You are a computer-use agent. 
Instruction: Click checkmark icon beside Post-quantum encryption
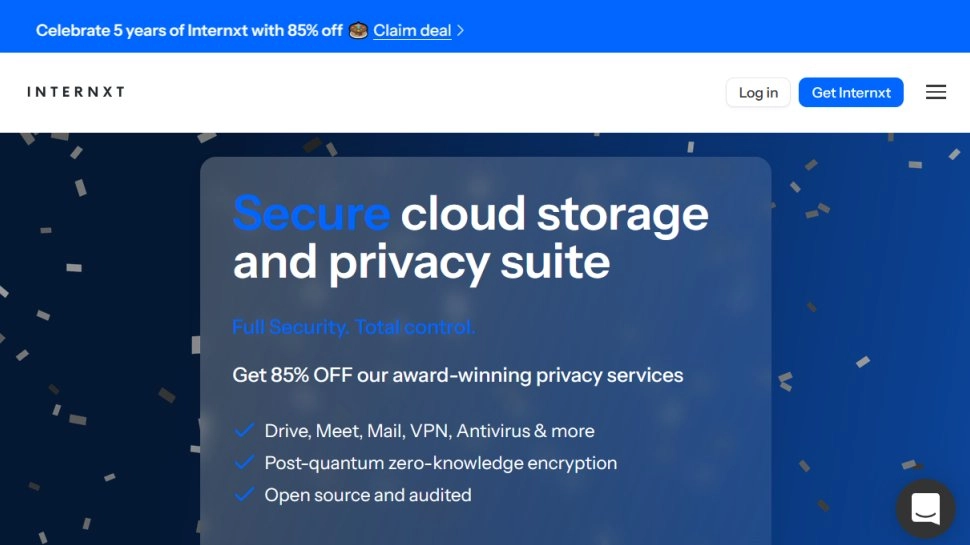[x=243, y=463]
